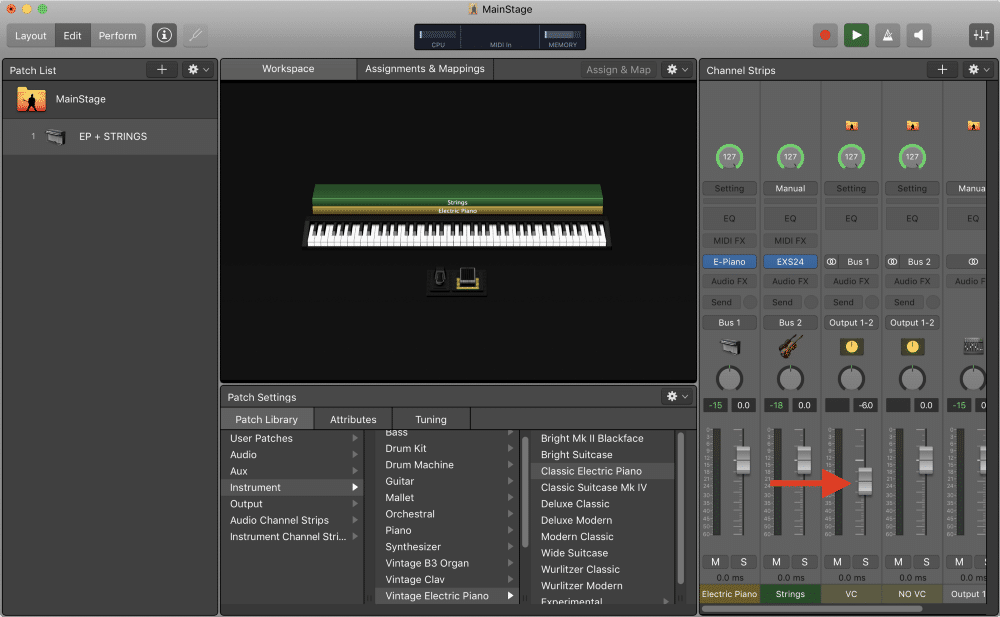1000x617 pixels.
Task: Click the Assign & Map button
Action: [619, 70]
